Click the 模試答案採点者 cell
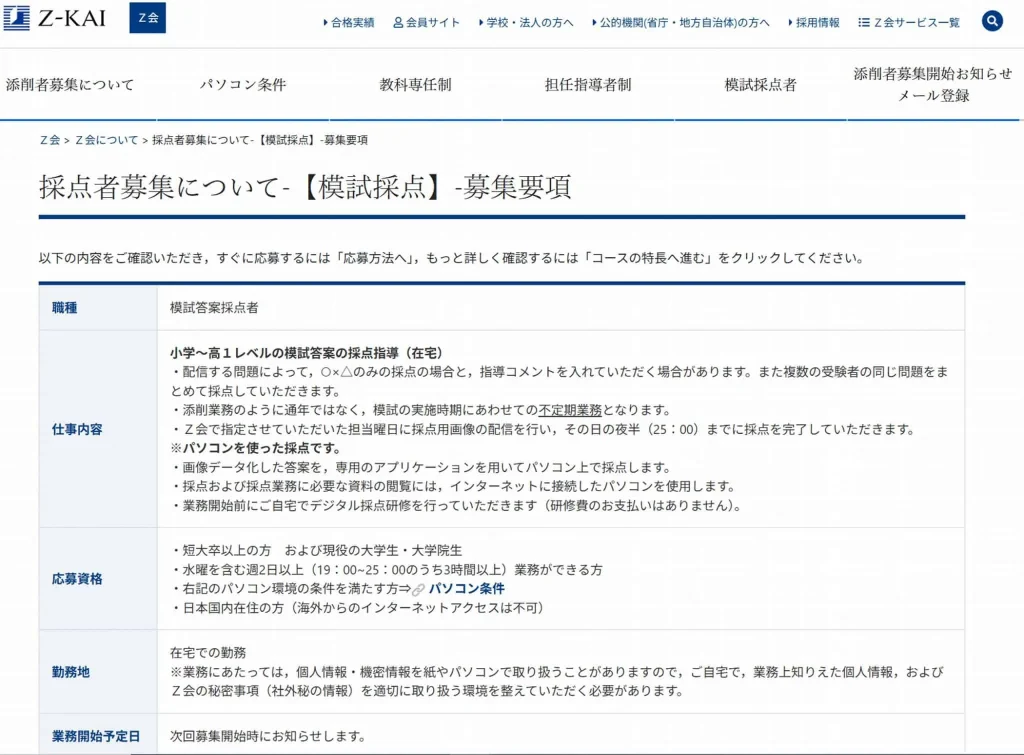 [214, 308]
